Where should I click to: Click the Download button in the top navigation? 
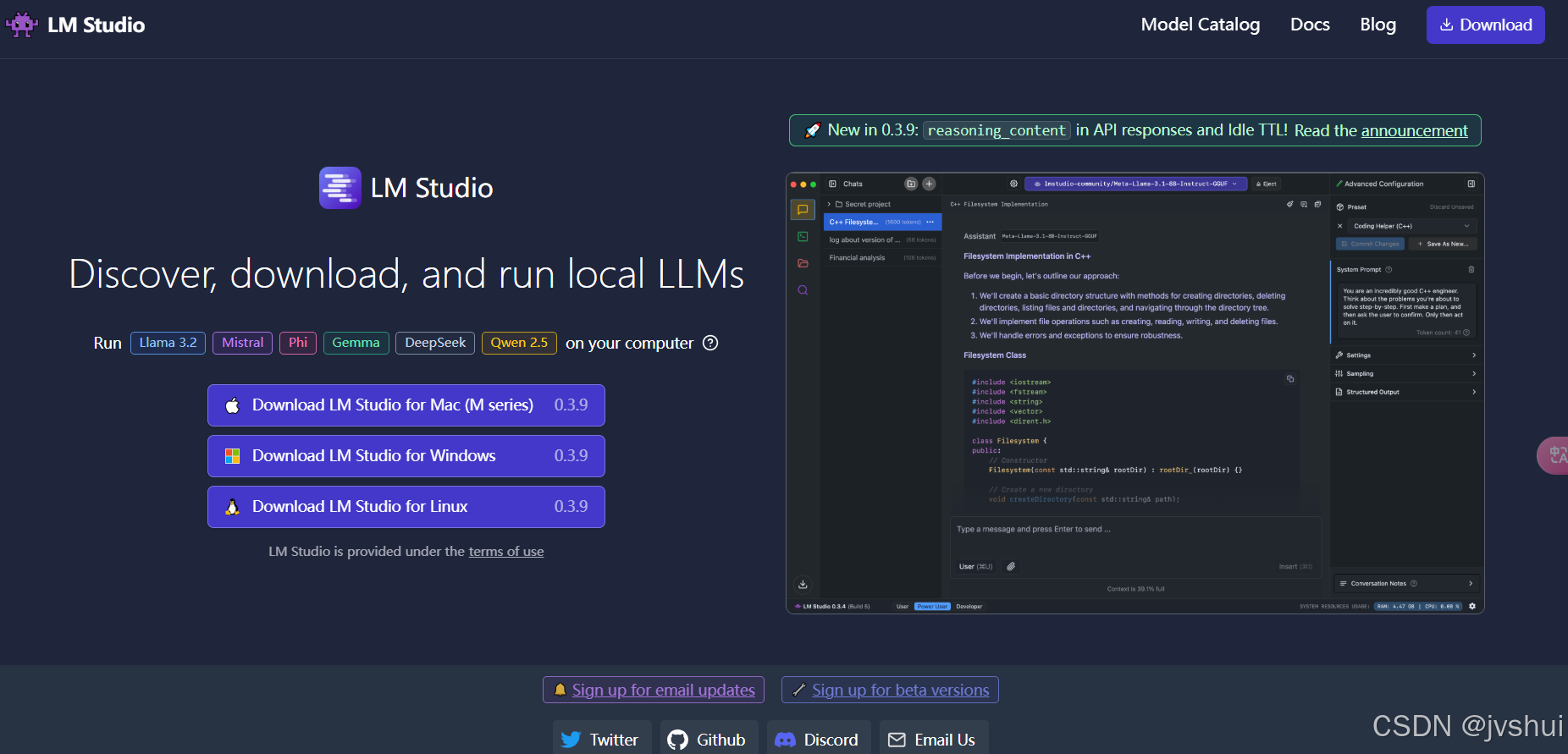pyautogui.click(x=1485, y=25)
